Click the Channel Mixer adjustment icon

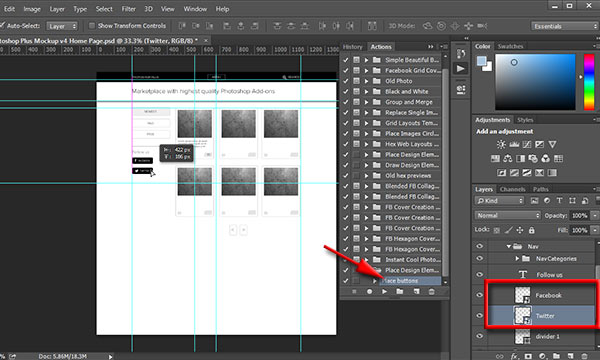point(546,158)
